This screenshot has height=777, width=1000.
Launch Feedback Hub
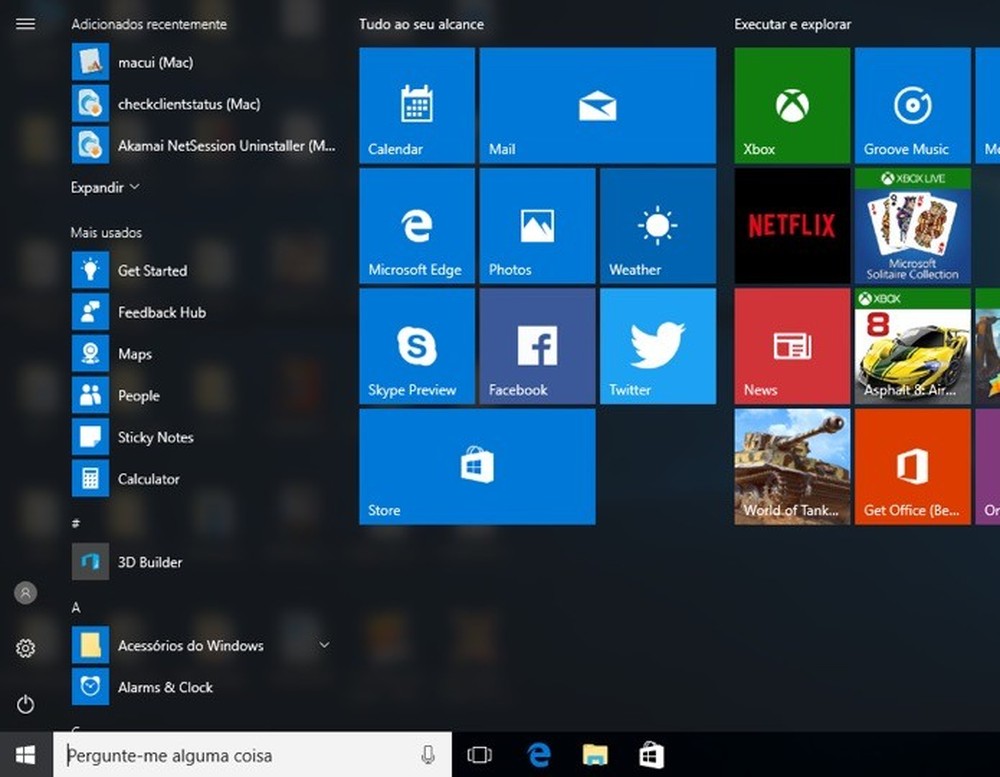163,312
